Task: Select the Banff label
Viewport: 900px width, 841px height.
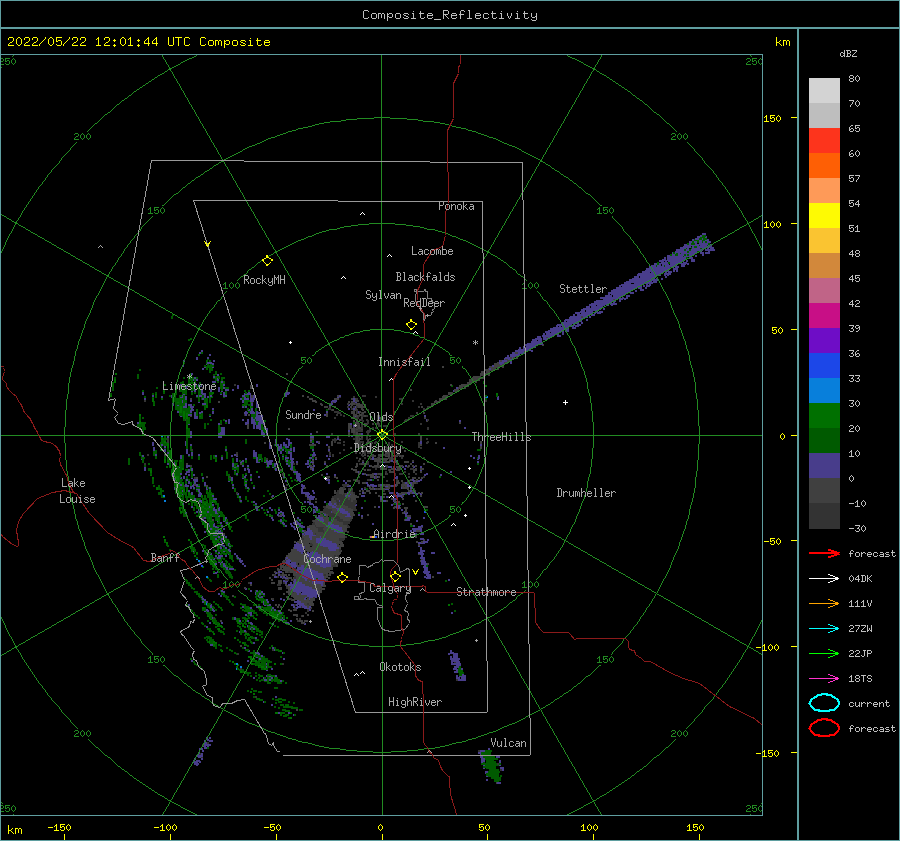Action: pyautogui.click(x=165, y=558)
